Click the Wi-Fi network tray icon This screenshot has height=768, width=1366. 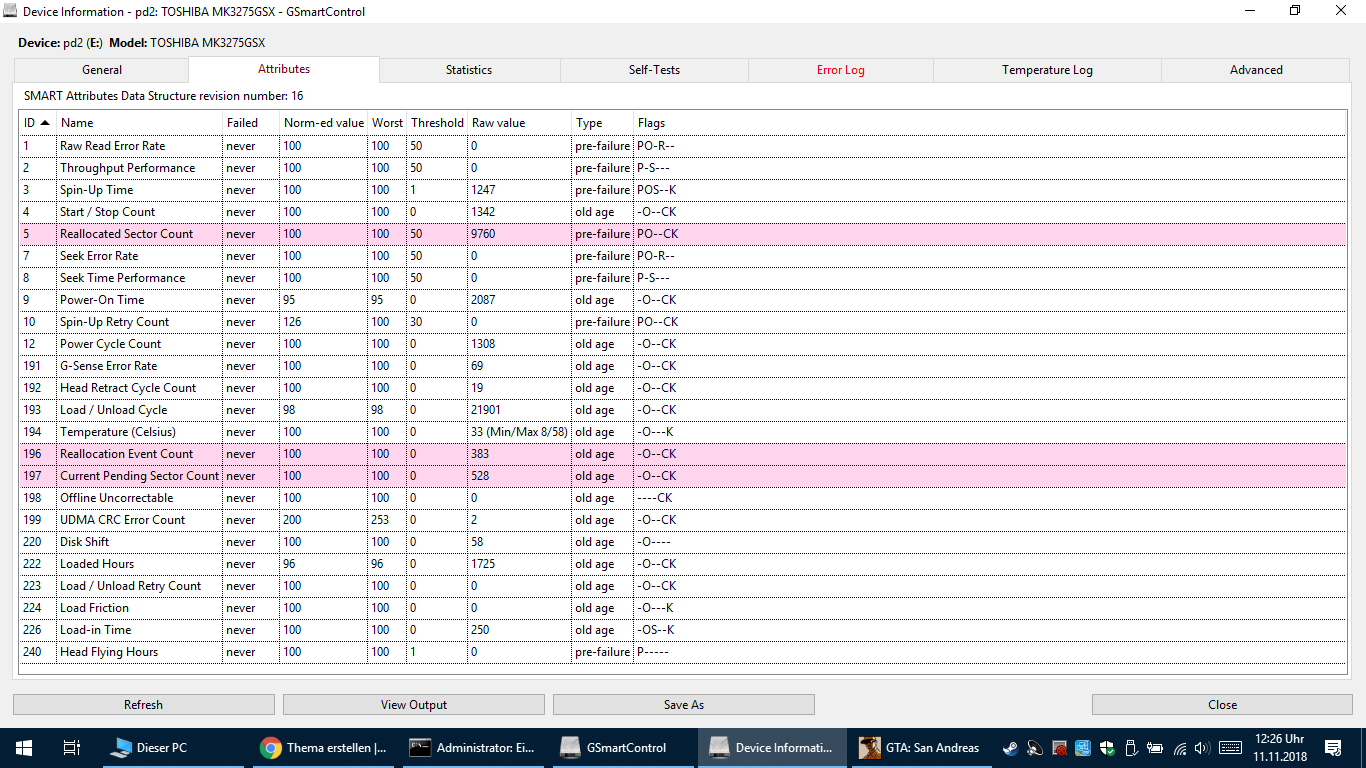tap(1180, 748)
